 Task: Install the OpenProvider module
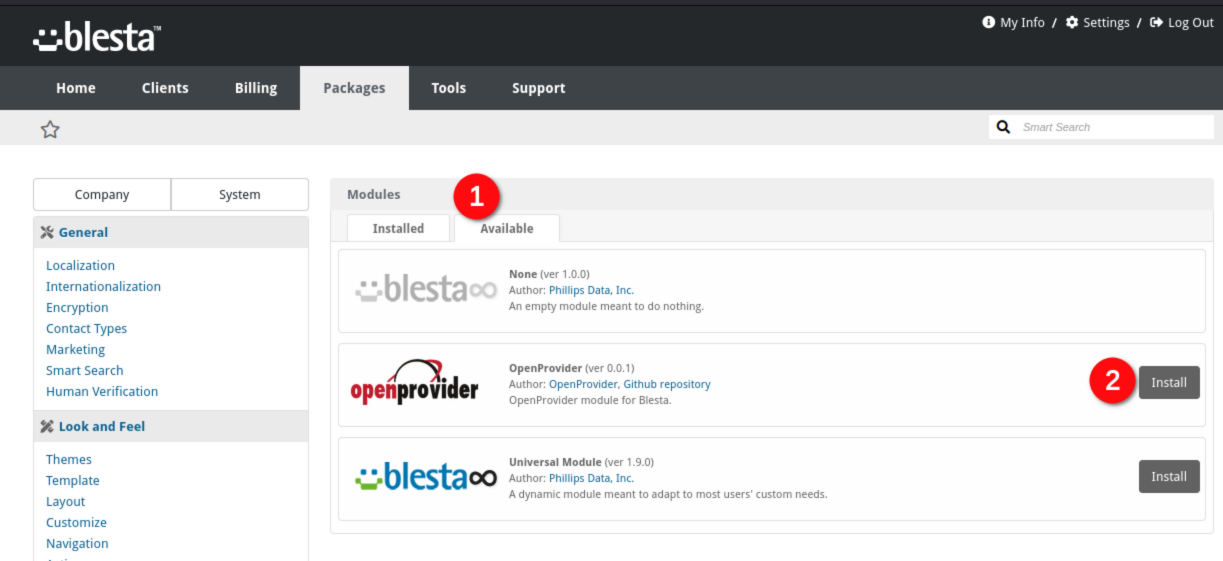tap(1169, 383)
